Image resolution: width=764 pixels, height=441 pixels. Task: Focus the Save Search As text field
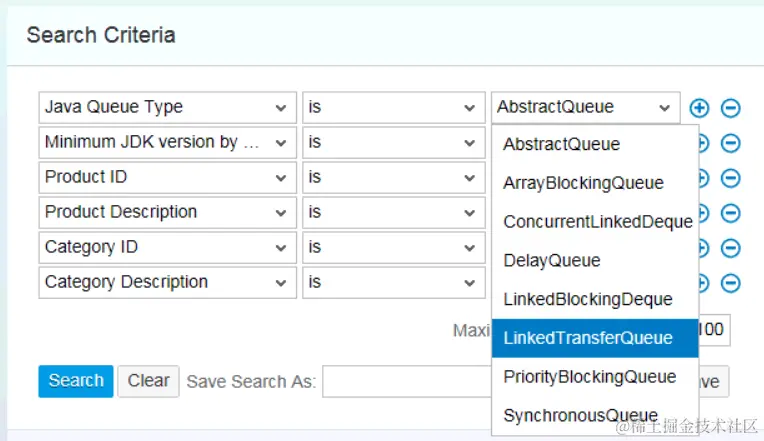tap(405, 381)
